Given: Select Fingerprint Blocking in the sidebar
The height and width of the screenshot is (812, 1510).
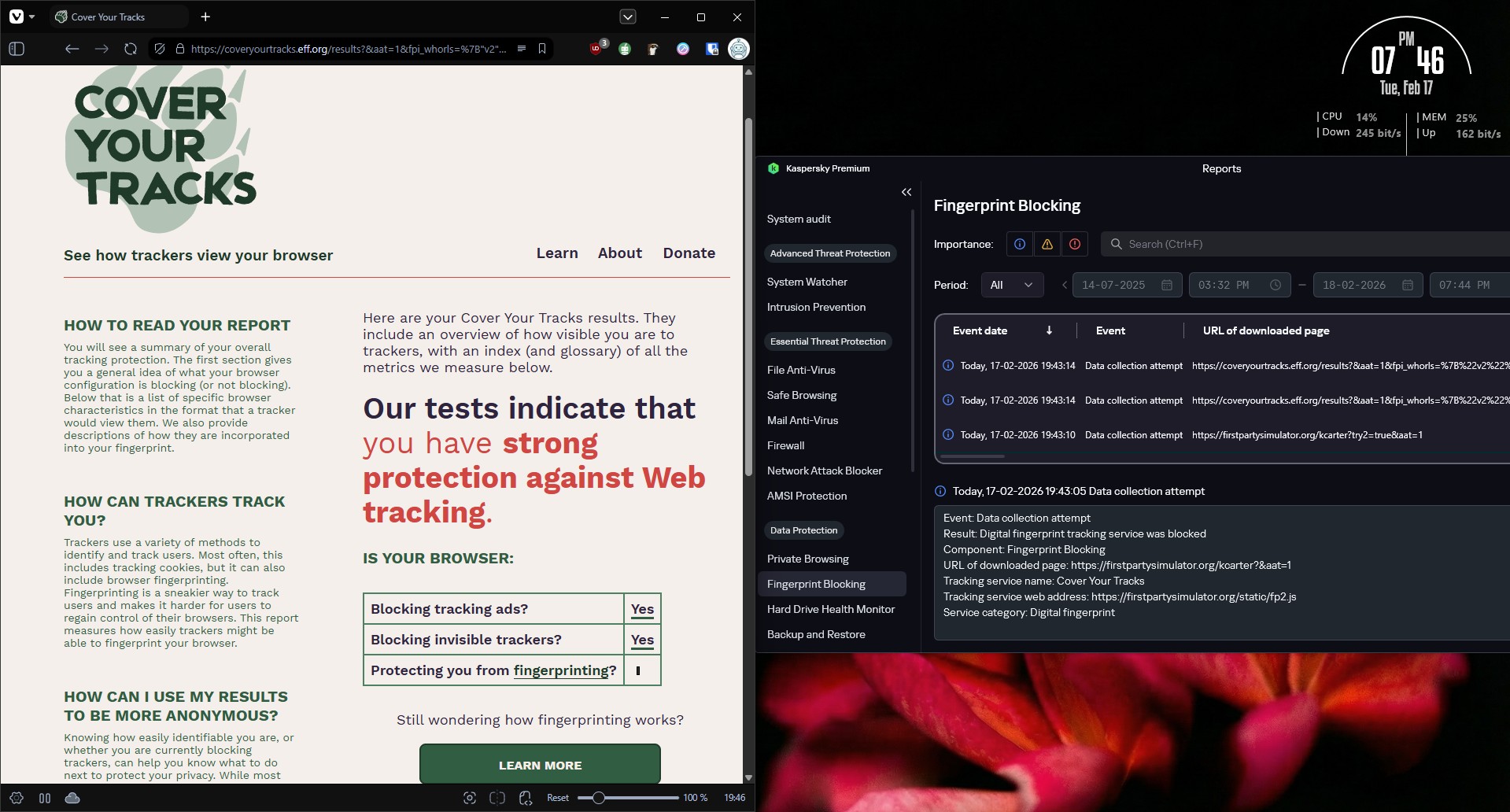Looking at the screenshot, I should pos(832,584).
